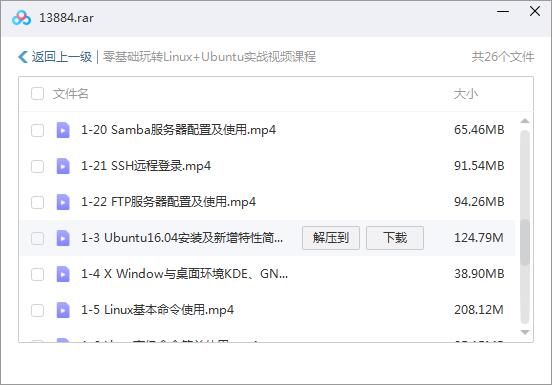Viewport: 552px width, 385px height.
Task: Go back via 返回上一级 link
Action: [x=62, y=57]
